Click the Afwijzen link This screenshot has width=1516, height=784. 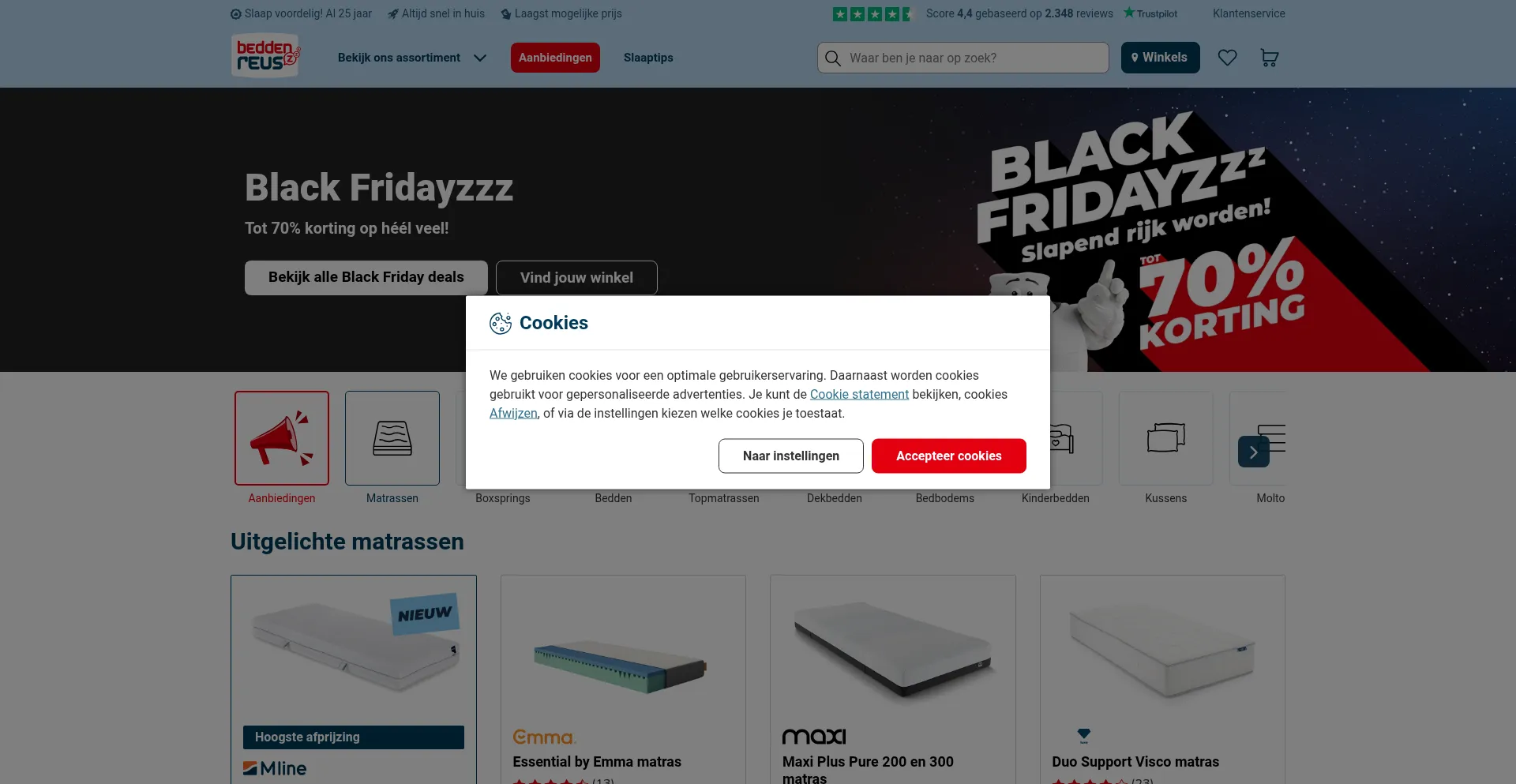(x=513, y=413)
